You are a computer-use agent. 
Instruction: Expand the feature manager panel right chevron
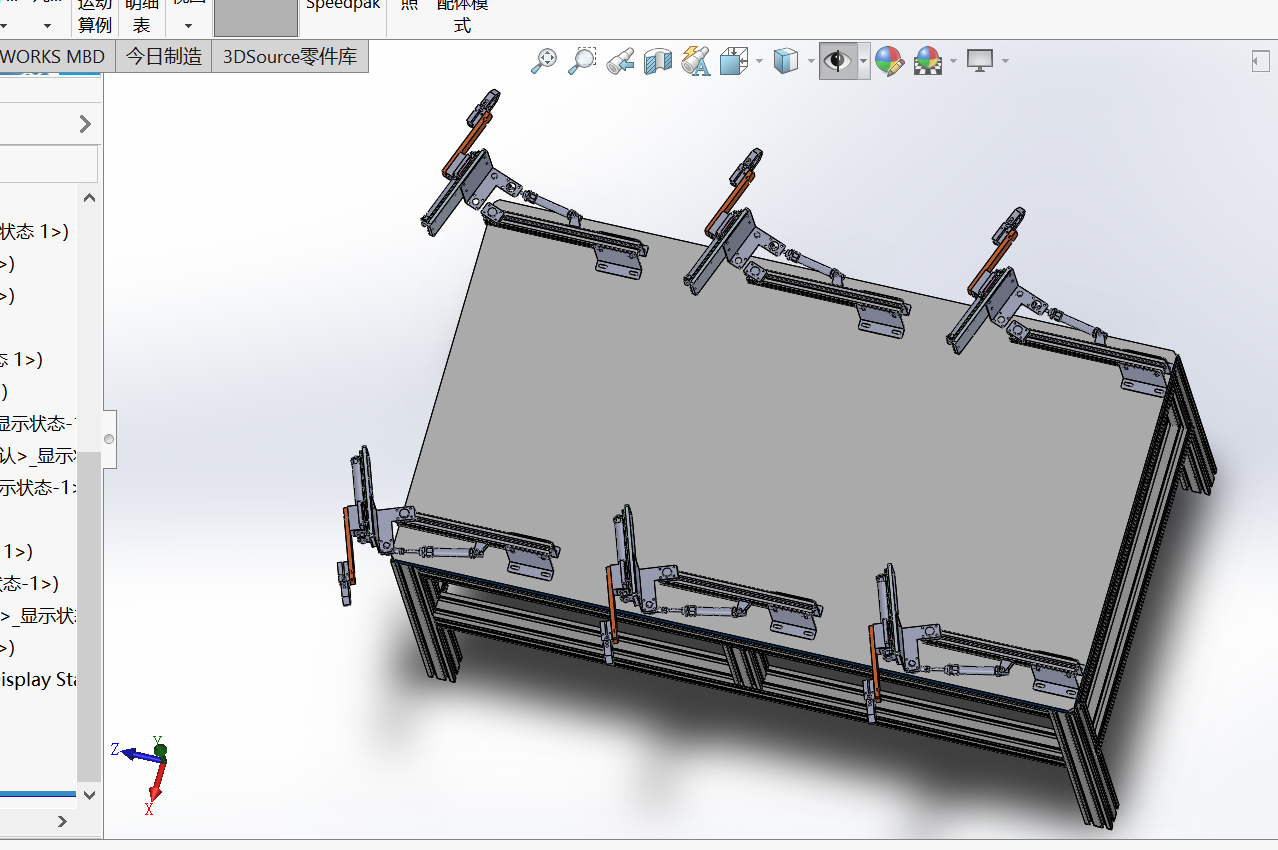point(85,124)
